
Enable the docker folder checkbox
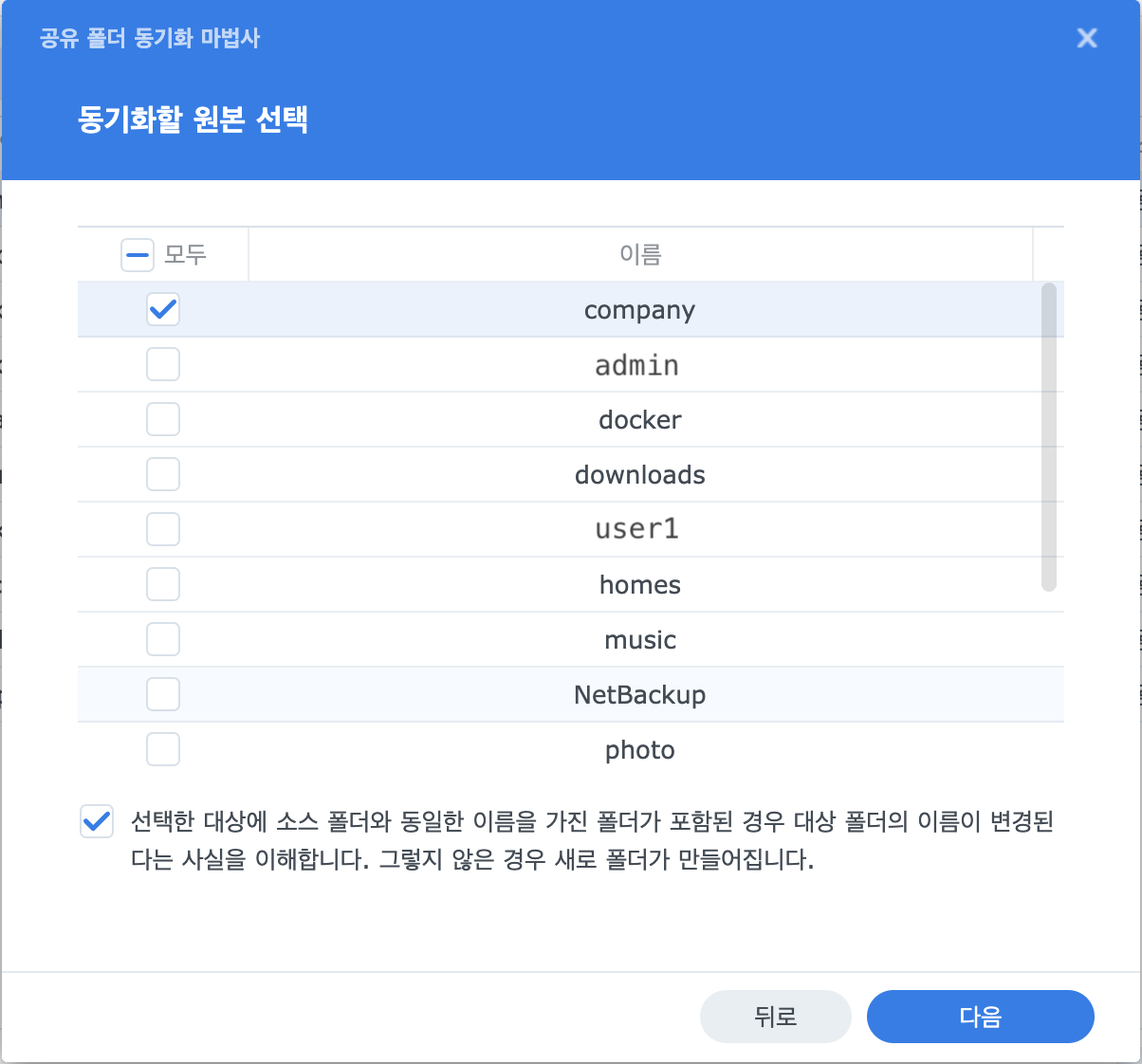click(x=163, y=419)
